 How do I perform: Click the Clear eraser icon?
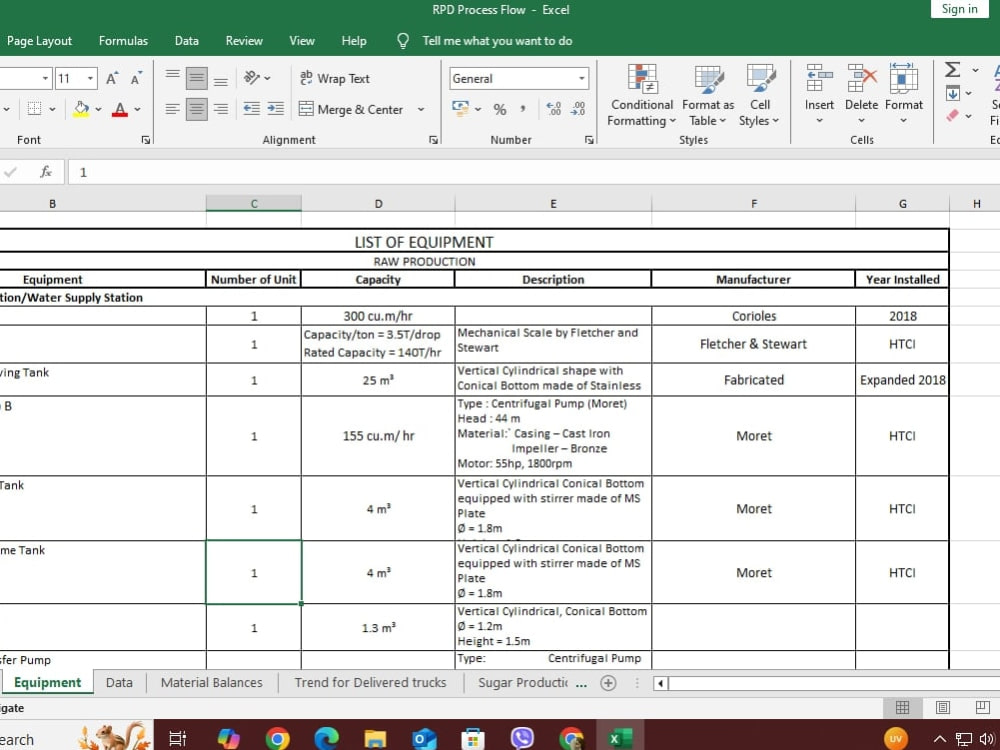tap(952, 115)
